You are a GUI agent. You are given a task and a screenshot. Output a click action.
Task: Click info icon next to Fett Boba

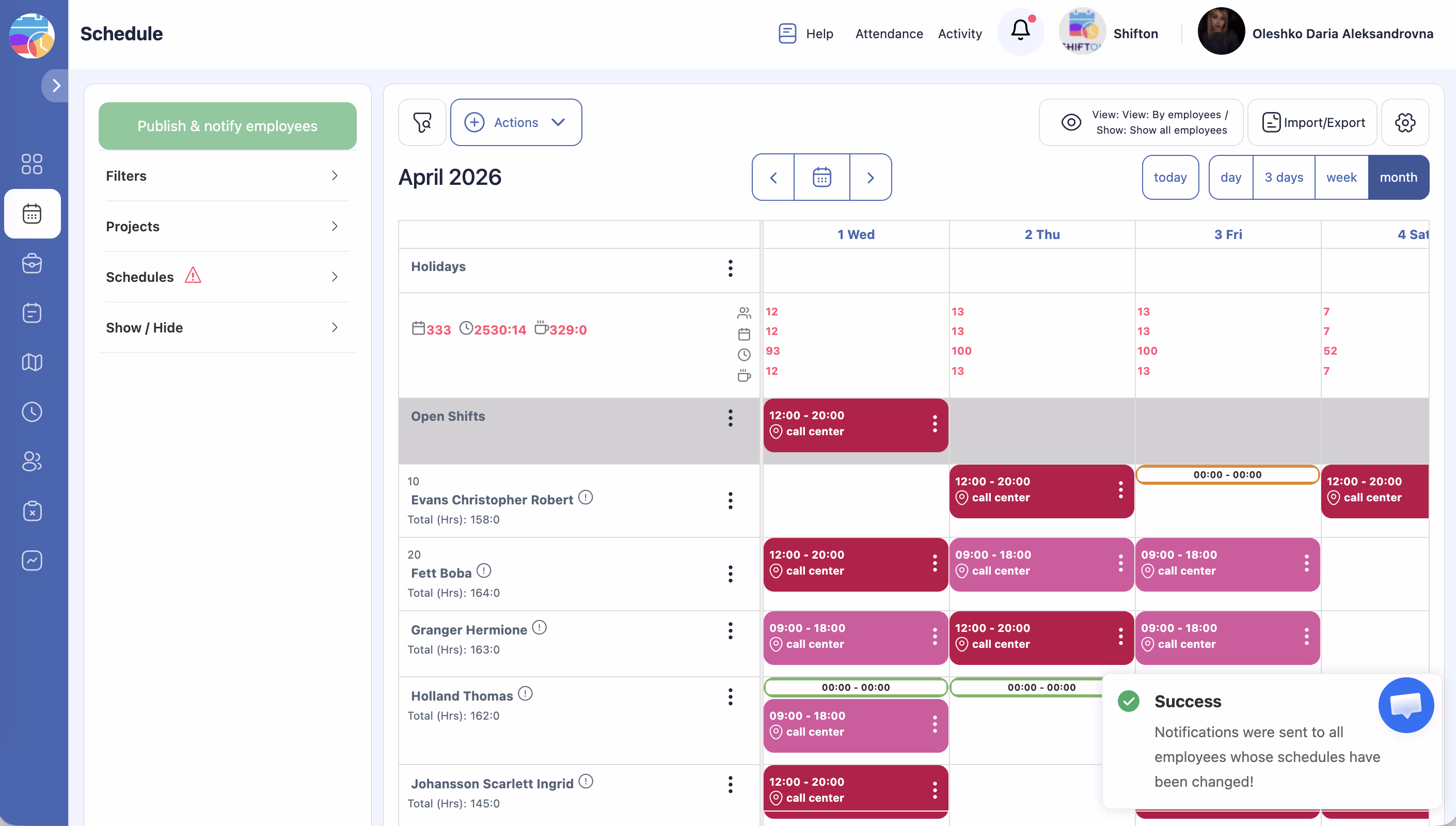pyautogui.click(x=484, y=570)
